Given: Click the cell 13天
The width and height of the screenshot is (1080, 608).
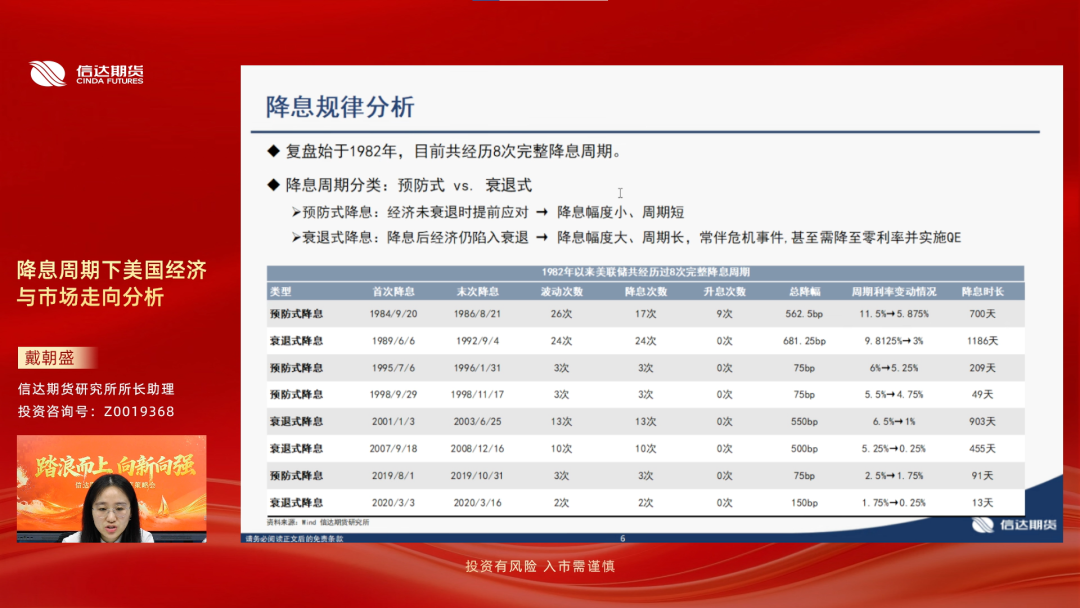Looking at the screenshot, I should [982, 503].
